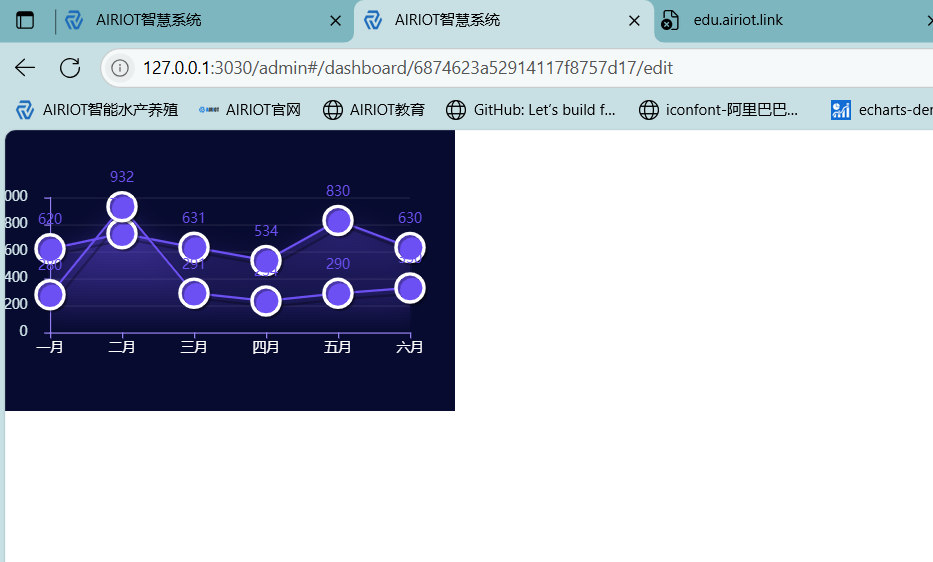Open the AIRIOT智能水产养殖 bookmark
The image size is (933, 562).
[x=97, y=110]
